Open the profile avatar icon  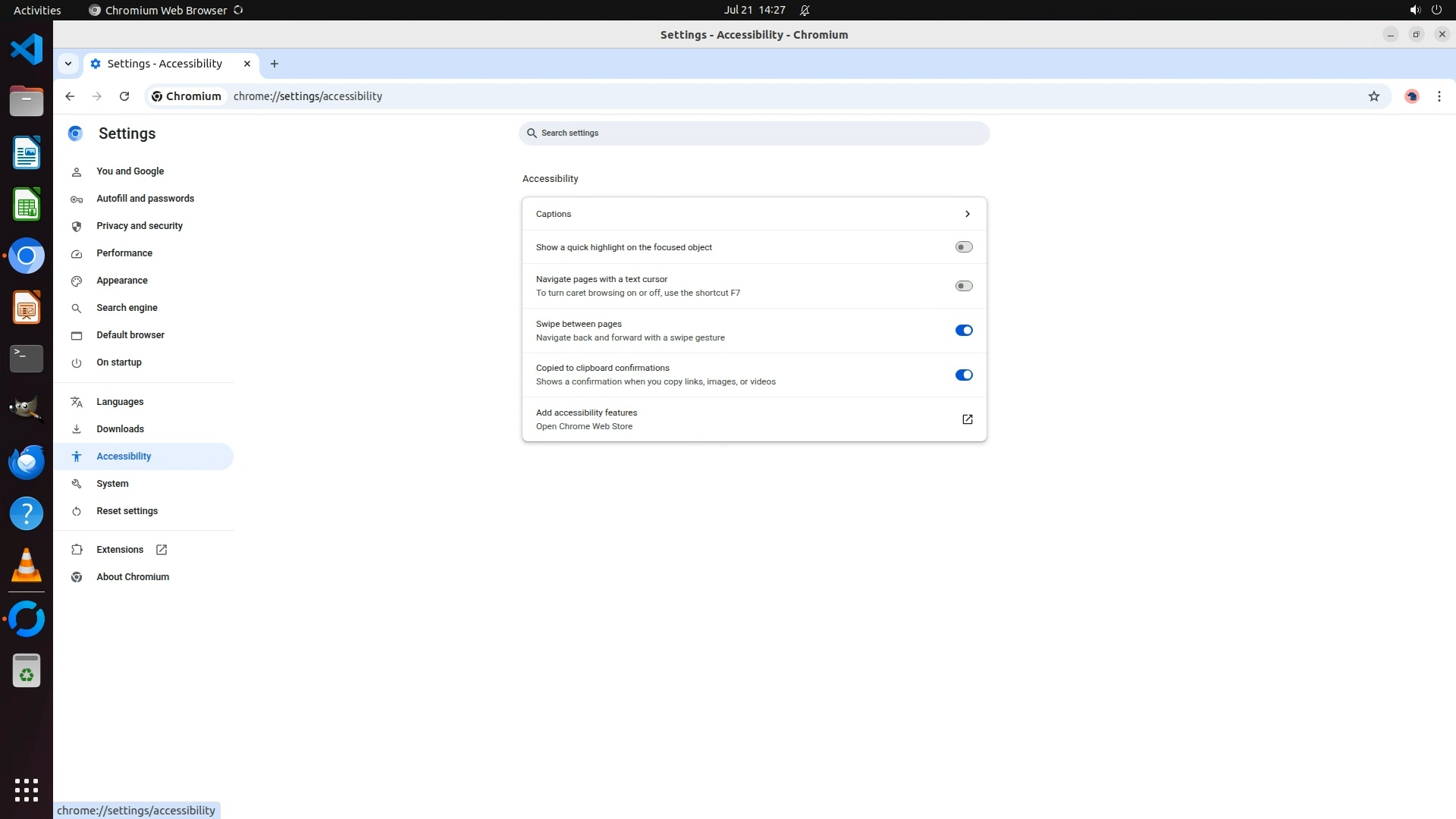click(1411, 96)
